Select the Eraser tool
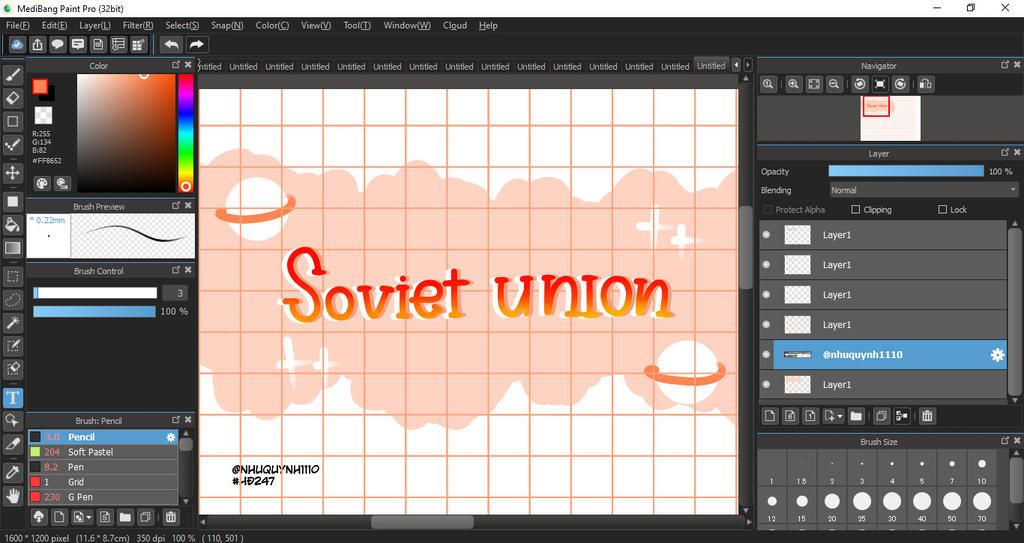This screenshot has height=543, width=1024. [12, 98]
